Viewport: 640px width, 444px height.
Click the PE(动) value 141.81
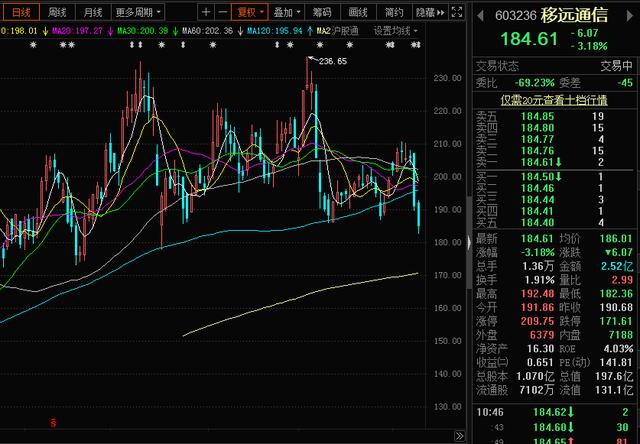pyautogui.click(x=616, y=362)
